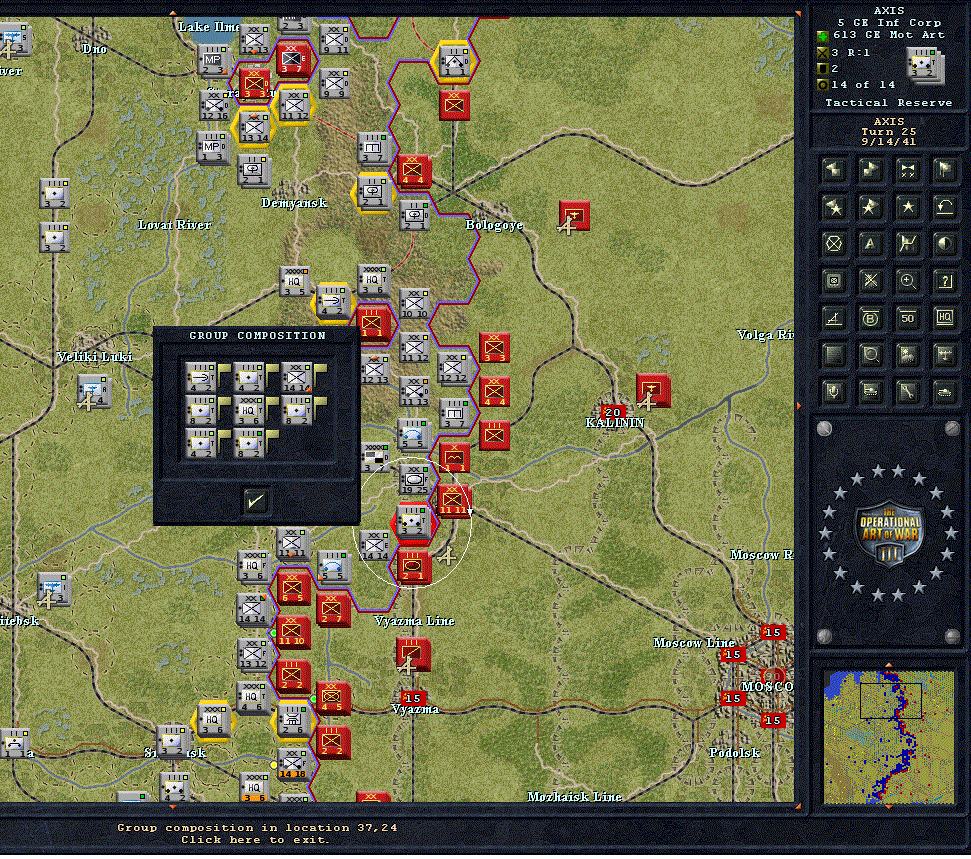Screen dimensions: 971x859
Task: Click the undo curved arrow icon
Action: pyautogui.click(x=945, y=207)
